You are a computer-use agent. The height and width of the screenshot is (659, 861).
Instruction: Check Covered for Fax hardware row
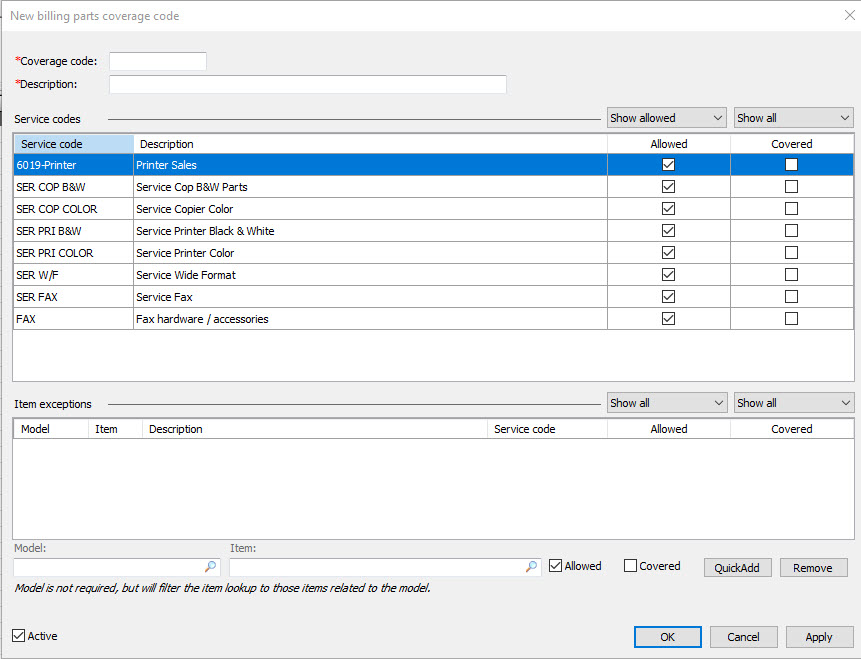coord(791,318)
